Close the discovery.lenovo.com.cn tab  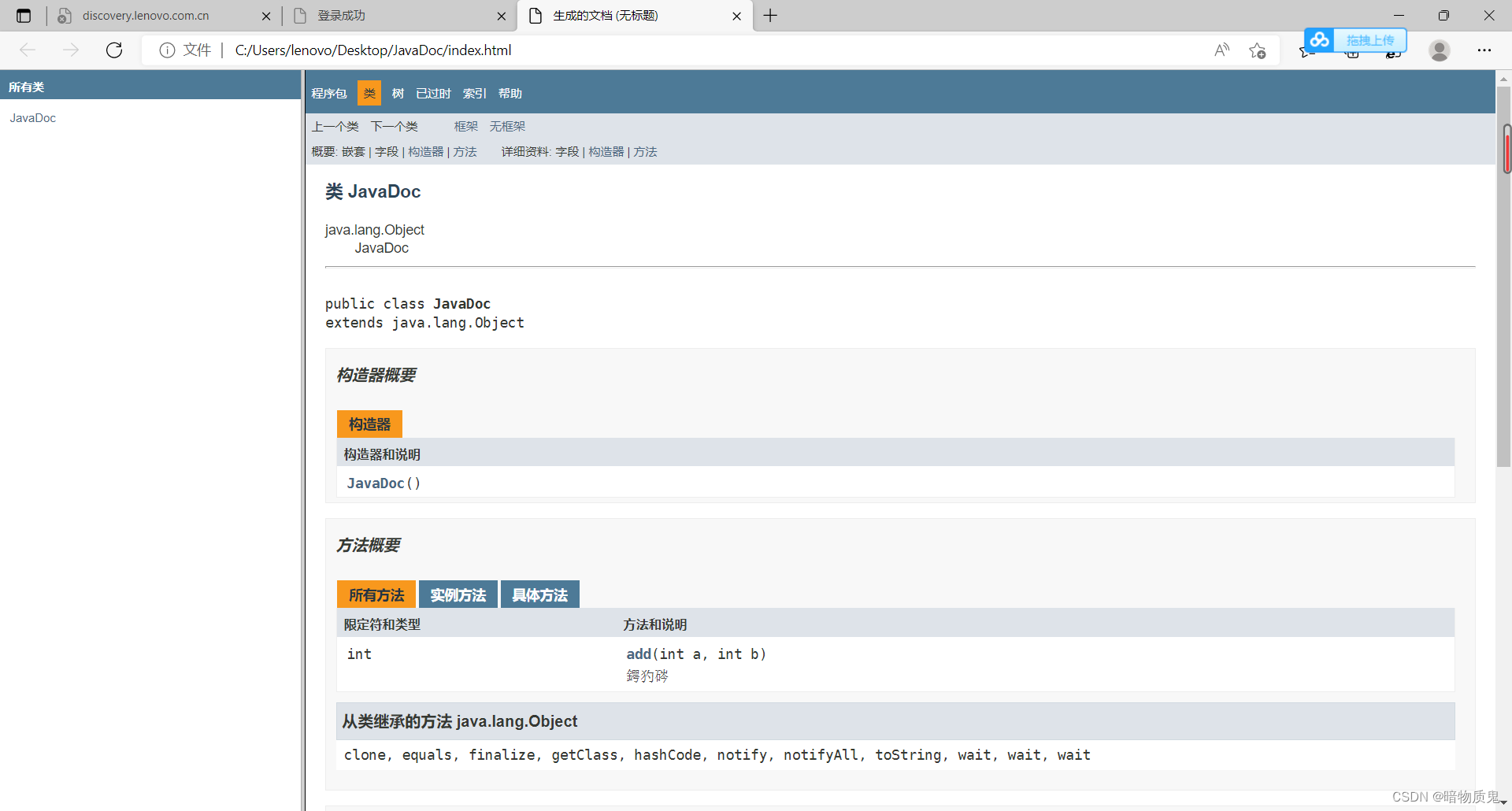pos(266,16)
